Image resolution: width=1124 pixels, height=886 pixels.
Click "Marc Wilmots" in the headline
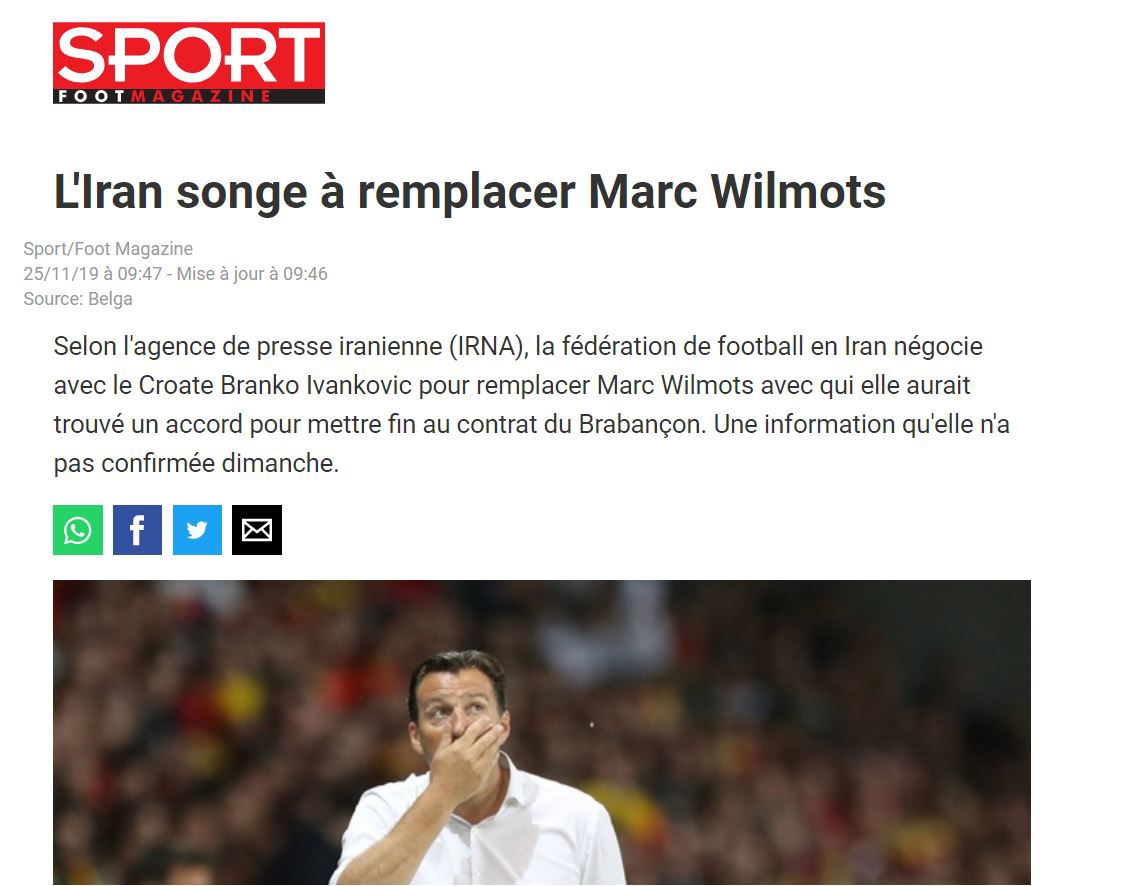(737, 191)
